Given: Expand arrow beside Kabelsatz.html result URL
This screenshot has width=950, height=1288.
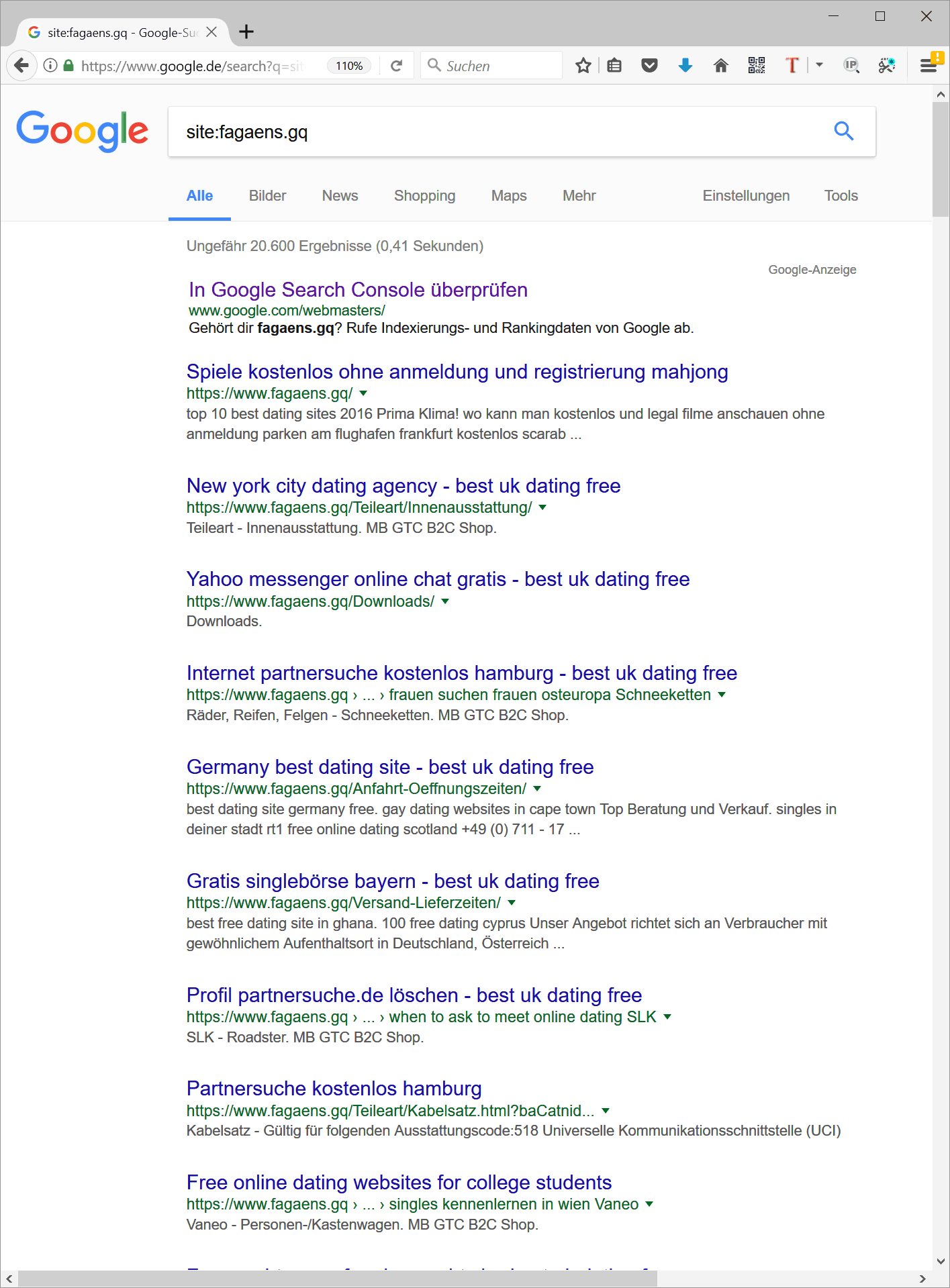Looking at the screenshot, I should click(x=606, y=1111).
